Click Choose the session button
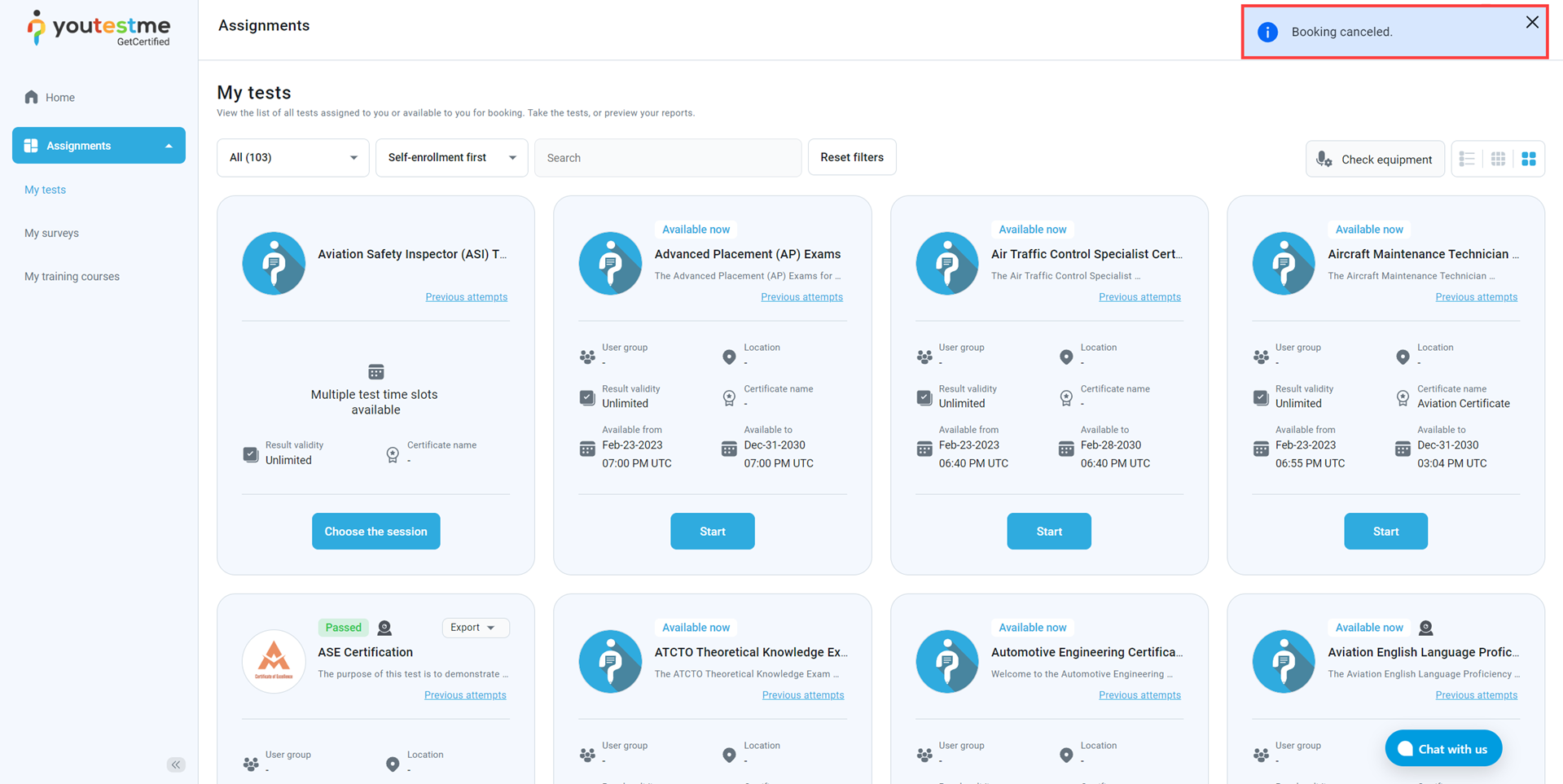Image resolution: width=1563 pixels, height=784 pixels. click(375, 532)
